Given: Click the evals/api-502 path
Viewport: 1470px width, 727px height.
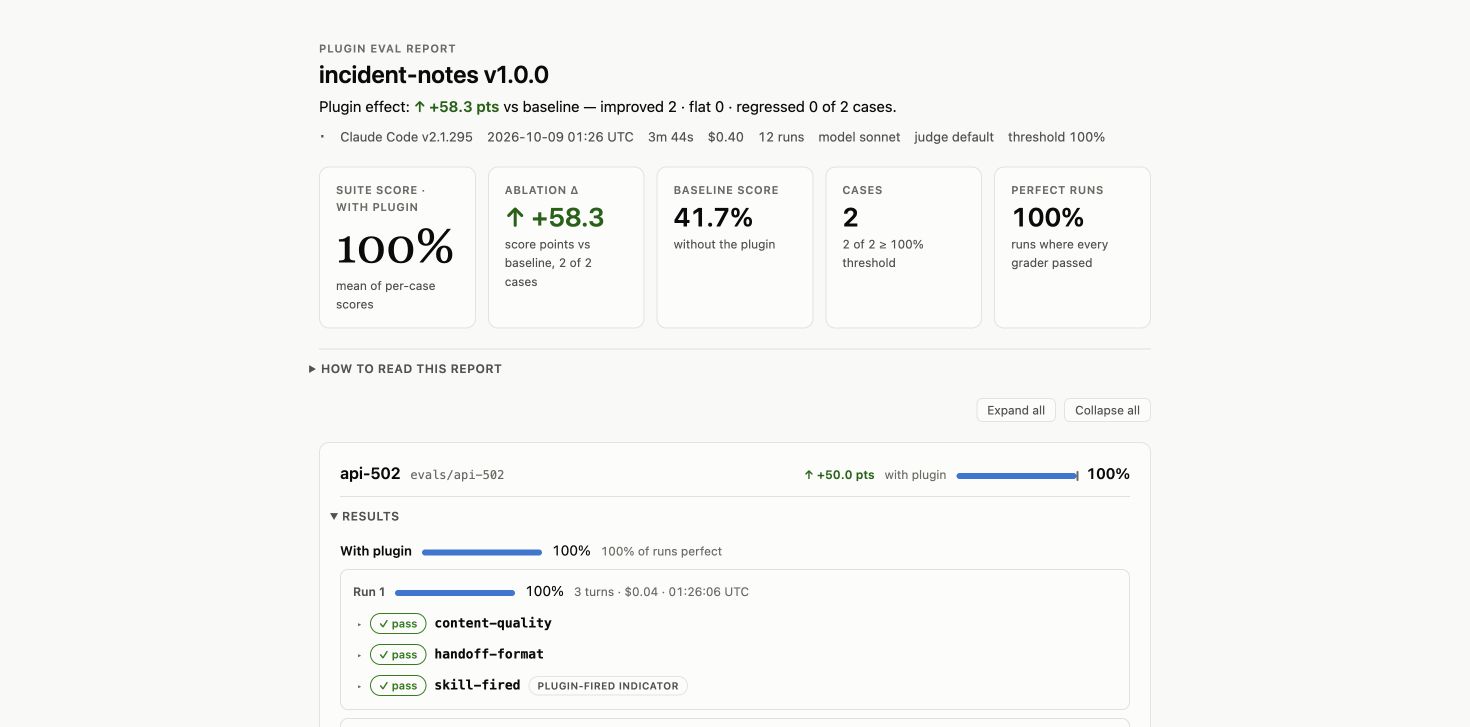Looking at the screenshot, I should 457,475.
